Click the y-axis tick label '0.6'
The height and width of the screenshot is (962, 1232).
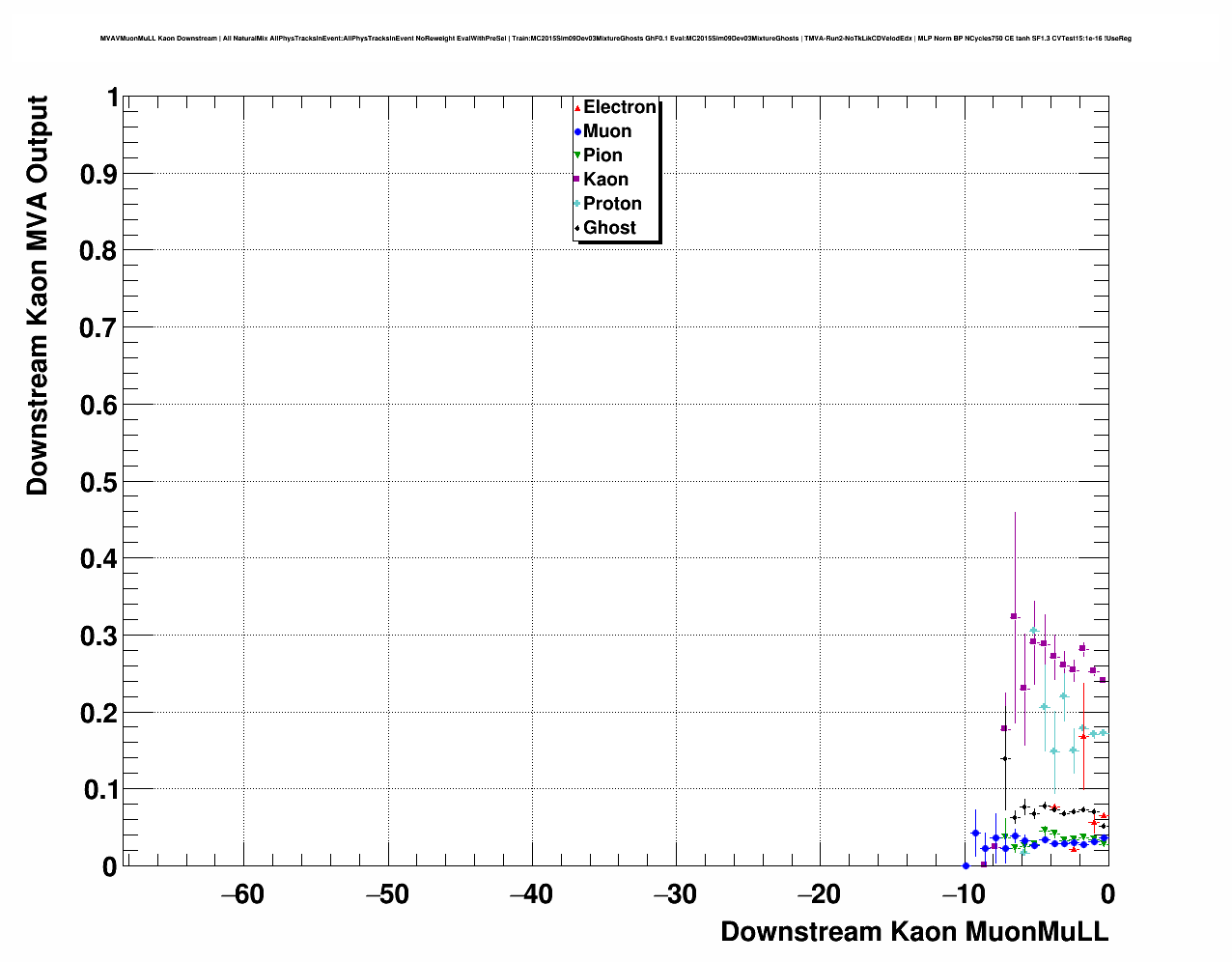[x=100, y=405]
